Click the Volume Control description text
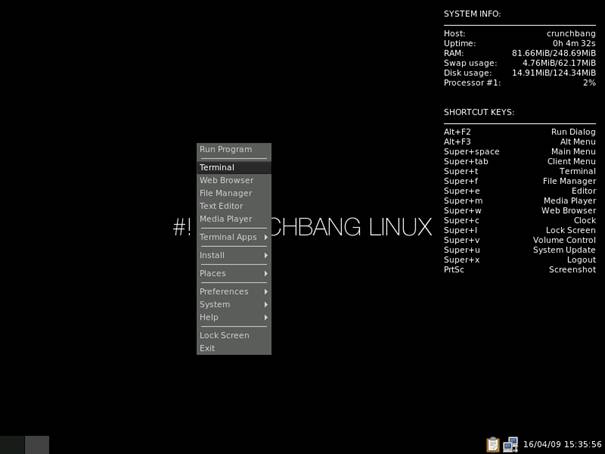 pyautogui.click(x=564, y=240)
